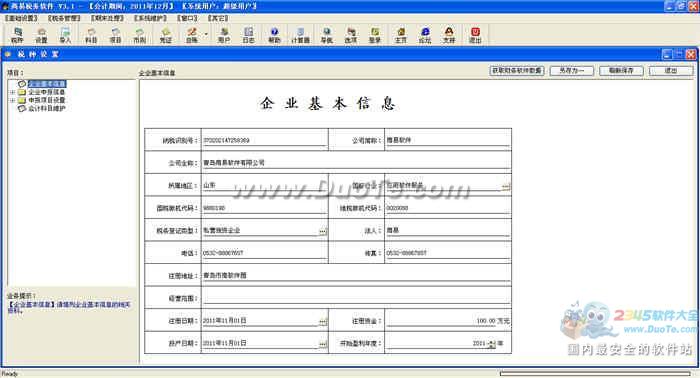Open the 税种 toolbar icon
700x378 pixels.
(x=17, y=35)
